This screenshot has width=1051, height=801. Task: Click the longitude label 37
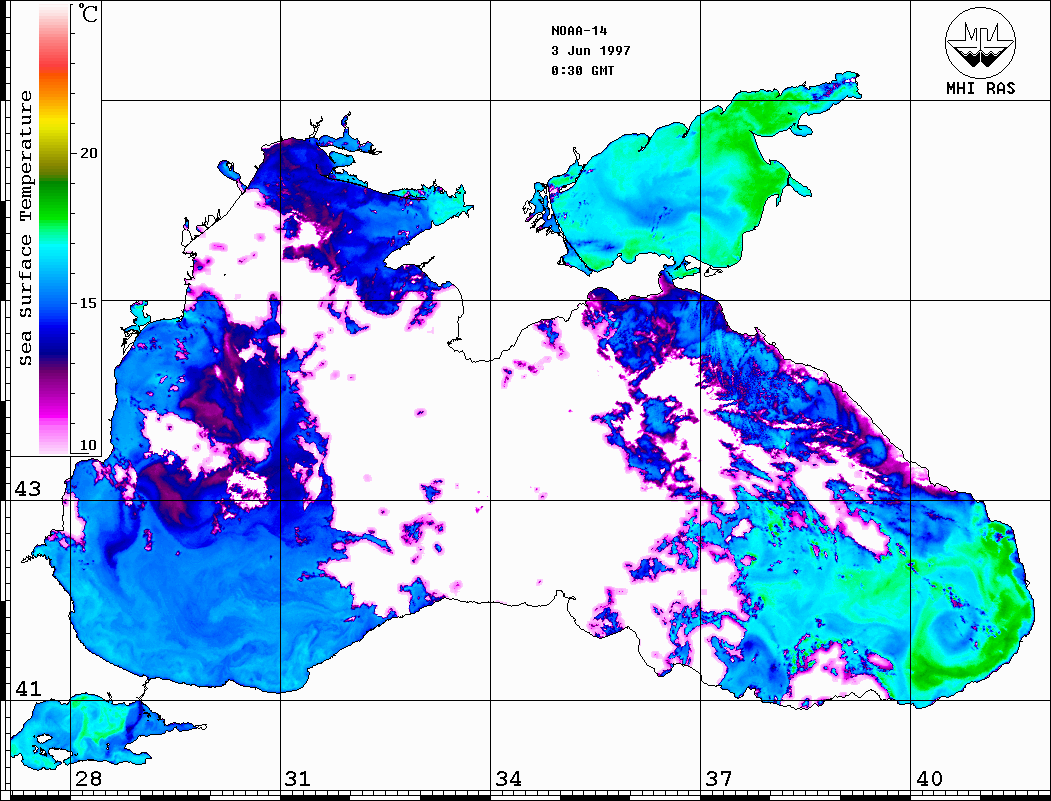click(x=718, y=779)
